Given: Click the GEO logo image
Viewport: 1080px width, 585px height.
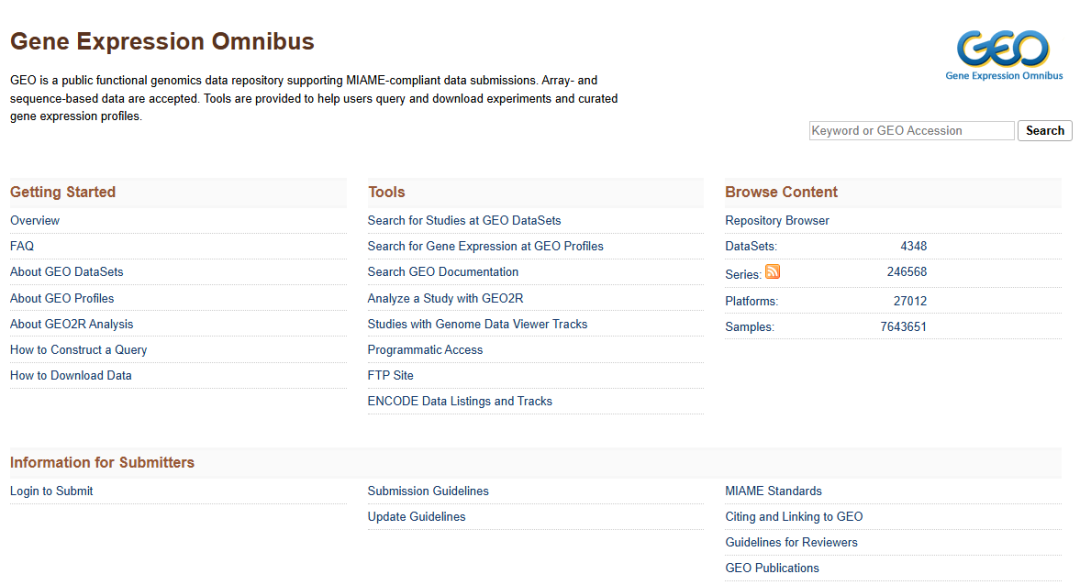Looking at the screenshot, I should (x=1004, y=55).
